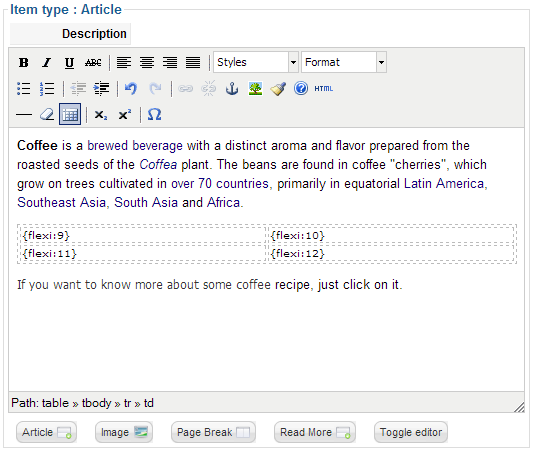Increase indent of the paragraph
This screenshot has width=534, height=453.
101,89
